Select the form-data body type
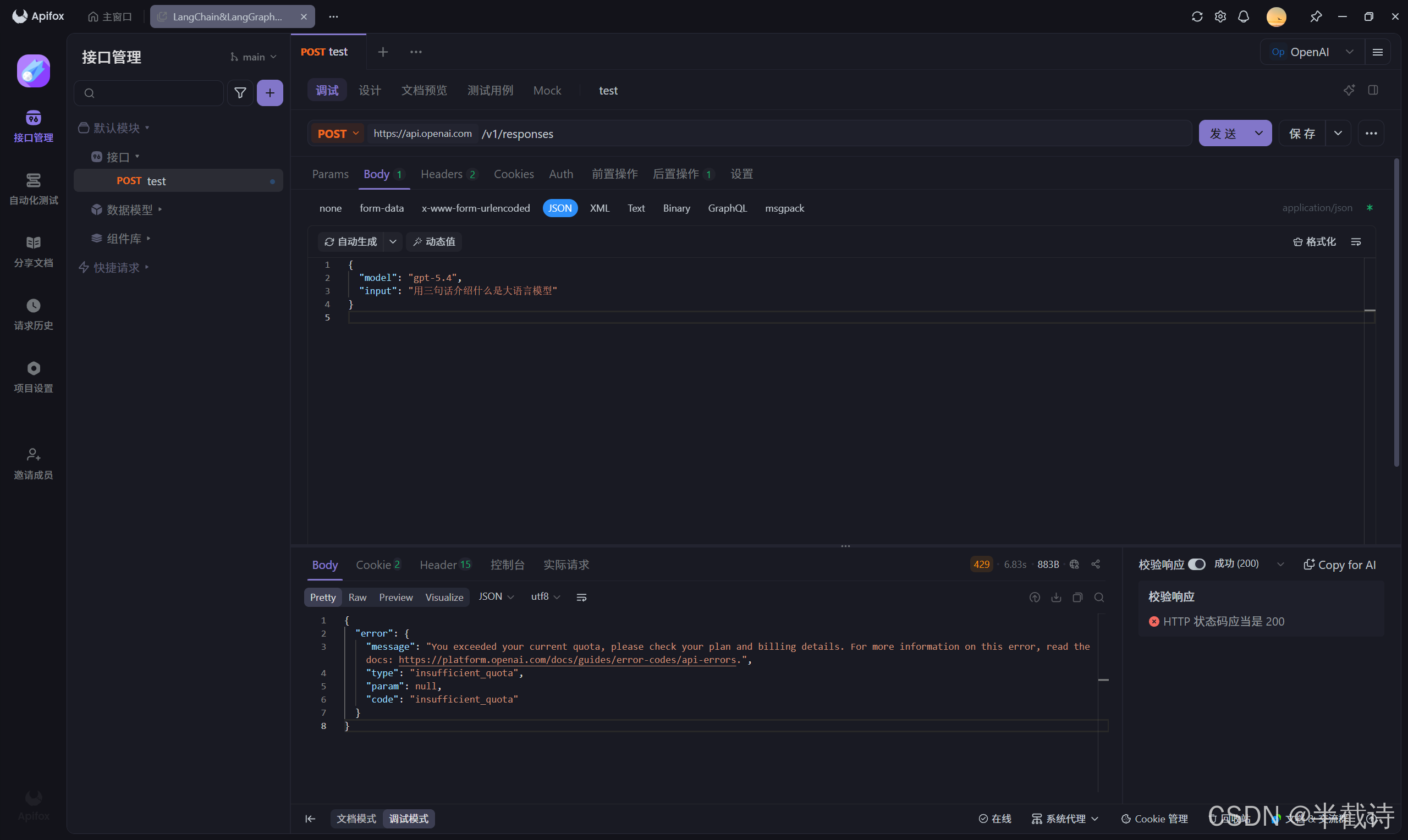The height and width of the screenshot is (840, 1408). coord(382,208)
